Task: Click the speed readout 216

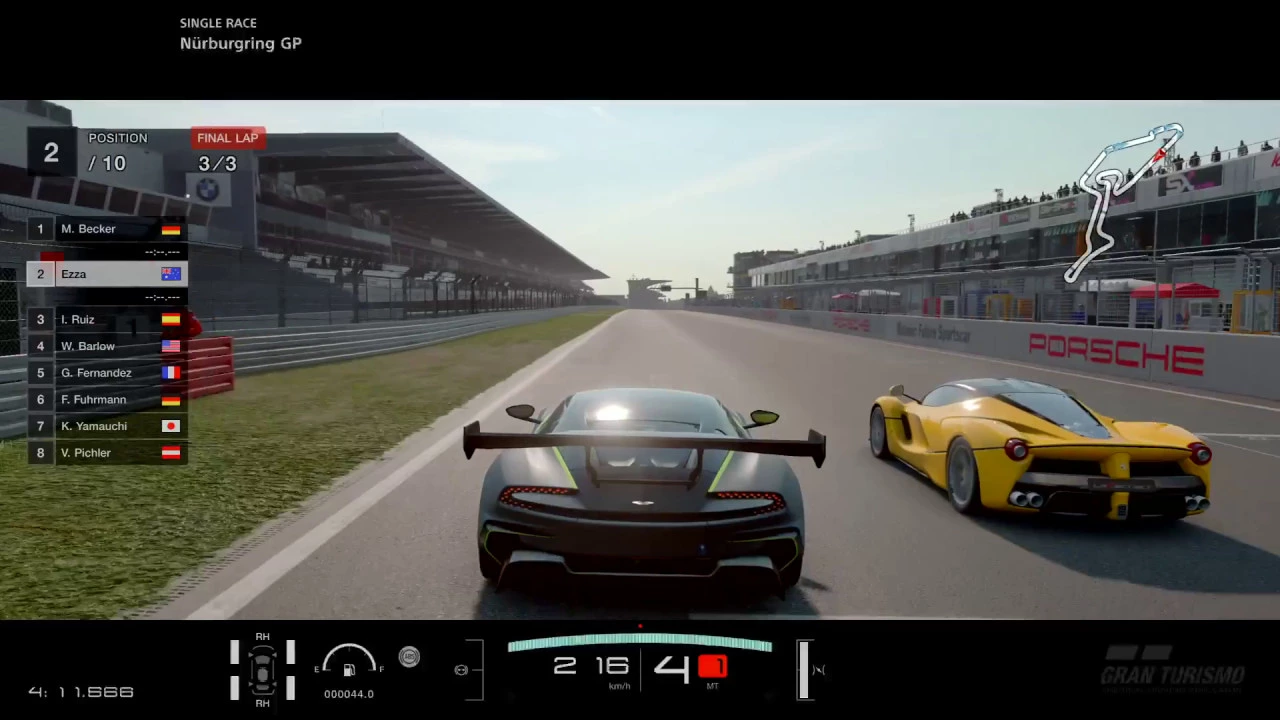Action: click(x=591, y=666)
